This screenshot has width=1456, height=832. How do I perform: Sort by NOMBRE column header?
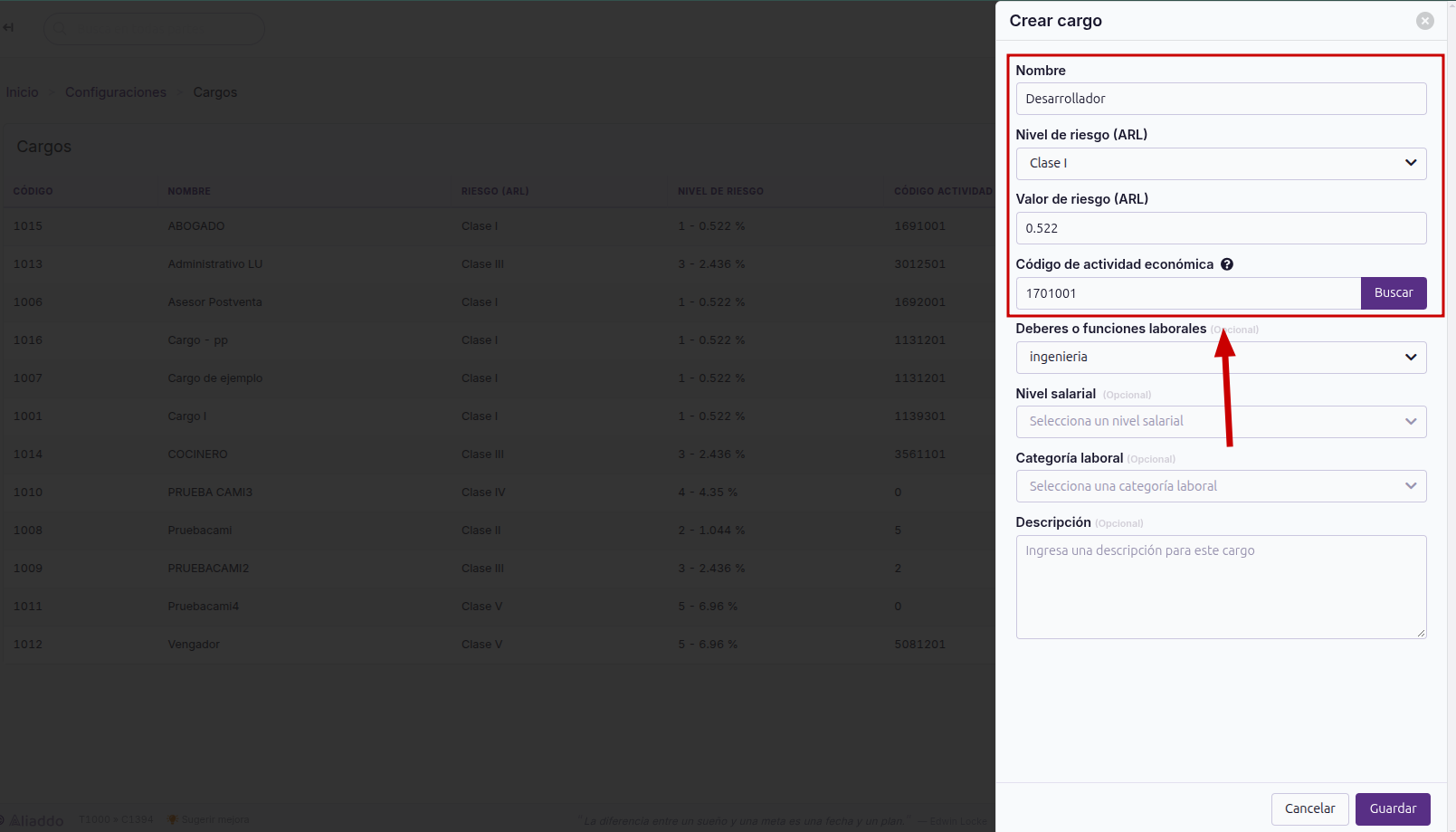pyautogui.click(x=189, y=191)
